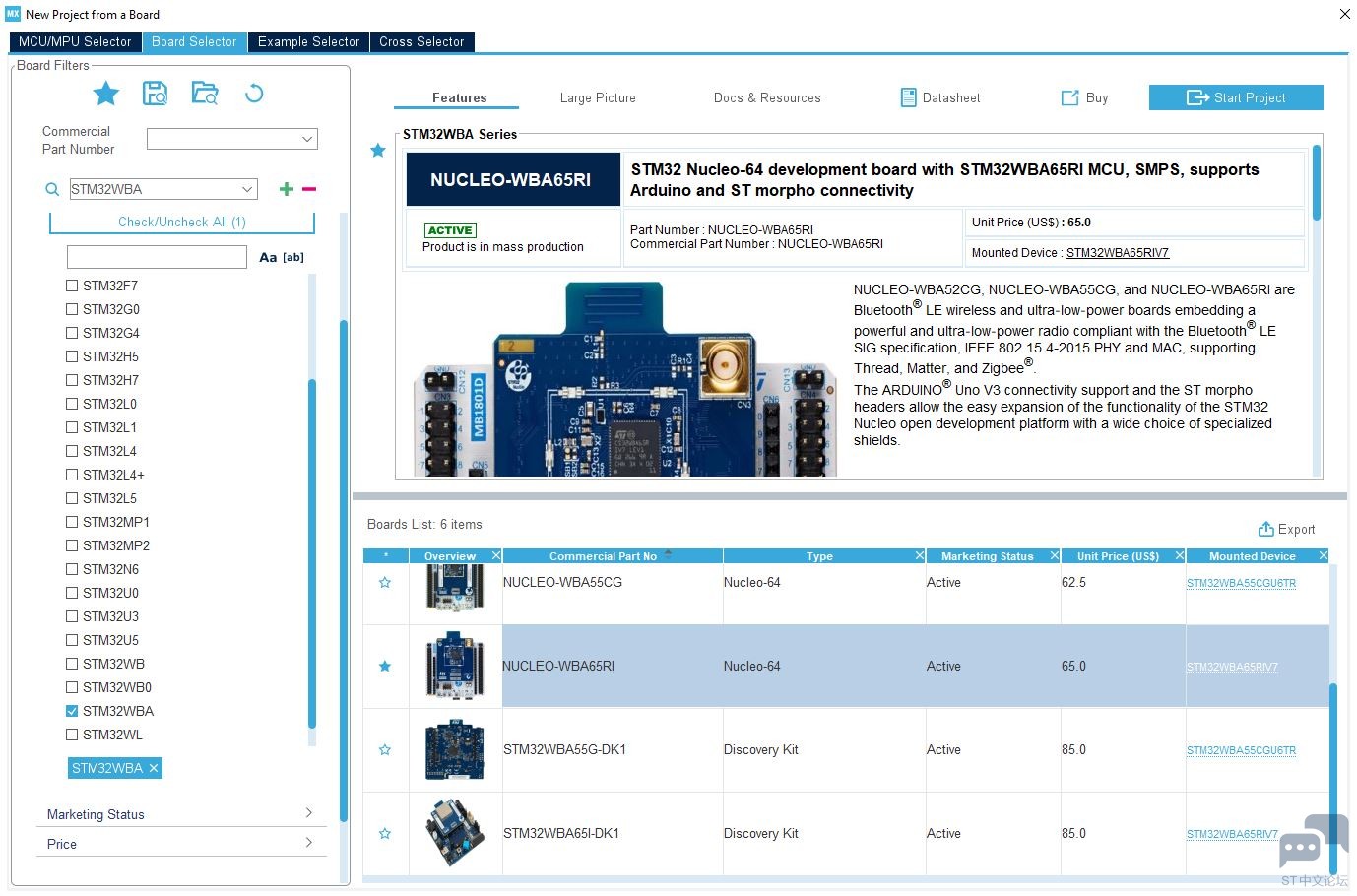Check the STM32U5 series checkbox
Screen dimensions: 1357x896
[x=72, y=640]
